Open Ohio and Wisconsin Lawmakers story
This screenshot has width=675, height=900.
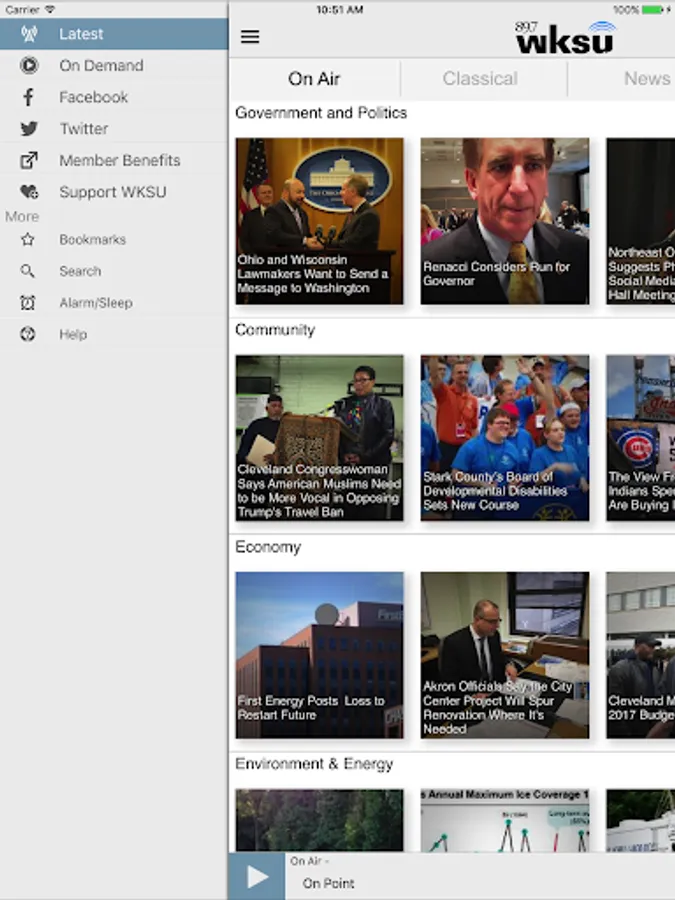pyautogui.click(x=320, y=221)
